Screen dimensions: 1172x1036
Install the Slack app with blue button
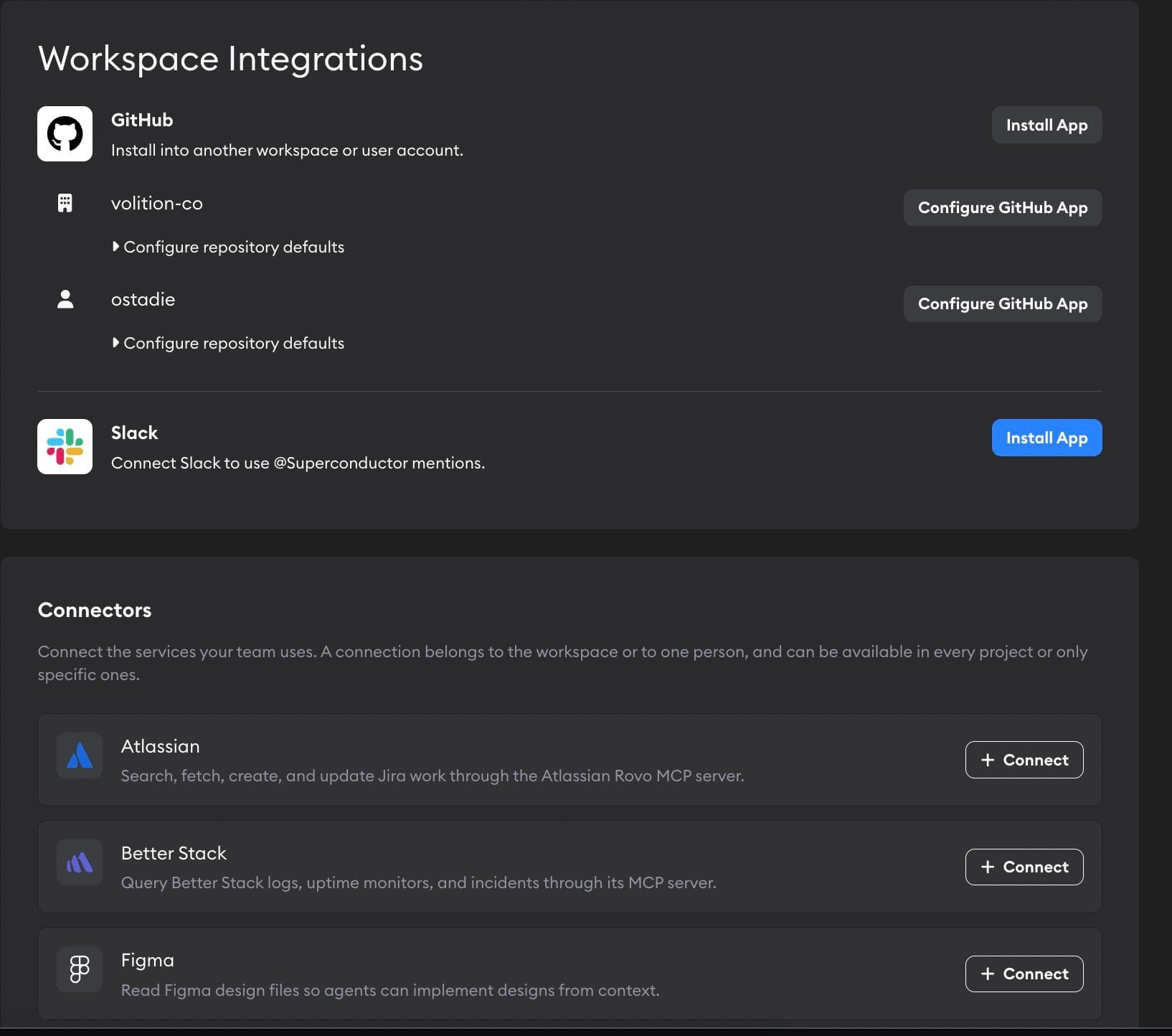click(x=1046, y=438)
